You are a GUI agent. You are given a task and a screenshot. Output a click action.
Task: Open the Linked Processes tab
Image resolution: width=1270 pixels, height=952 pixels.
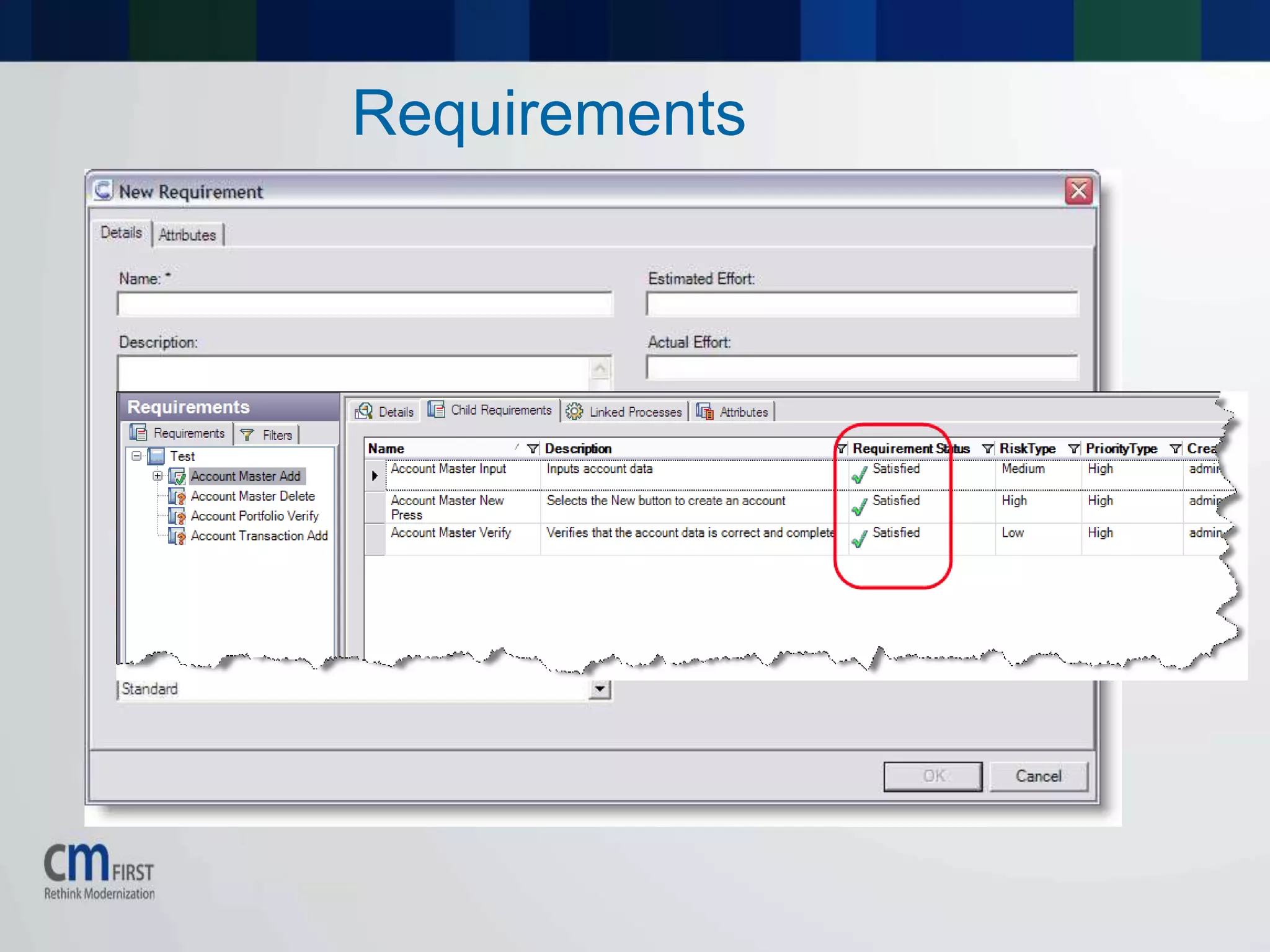coord(624,412)
